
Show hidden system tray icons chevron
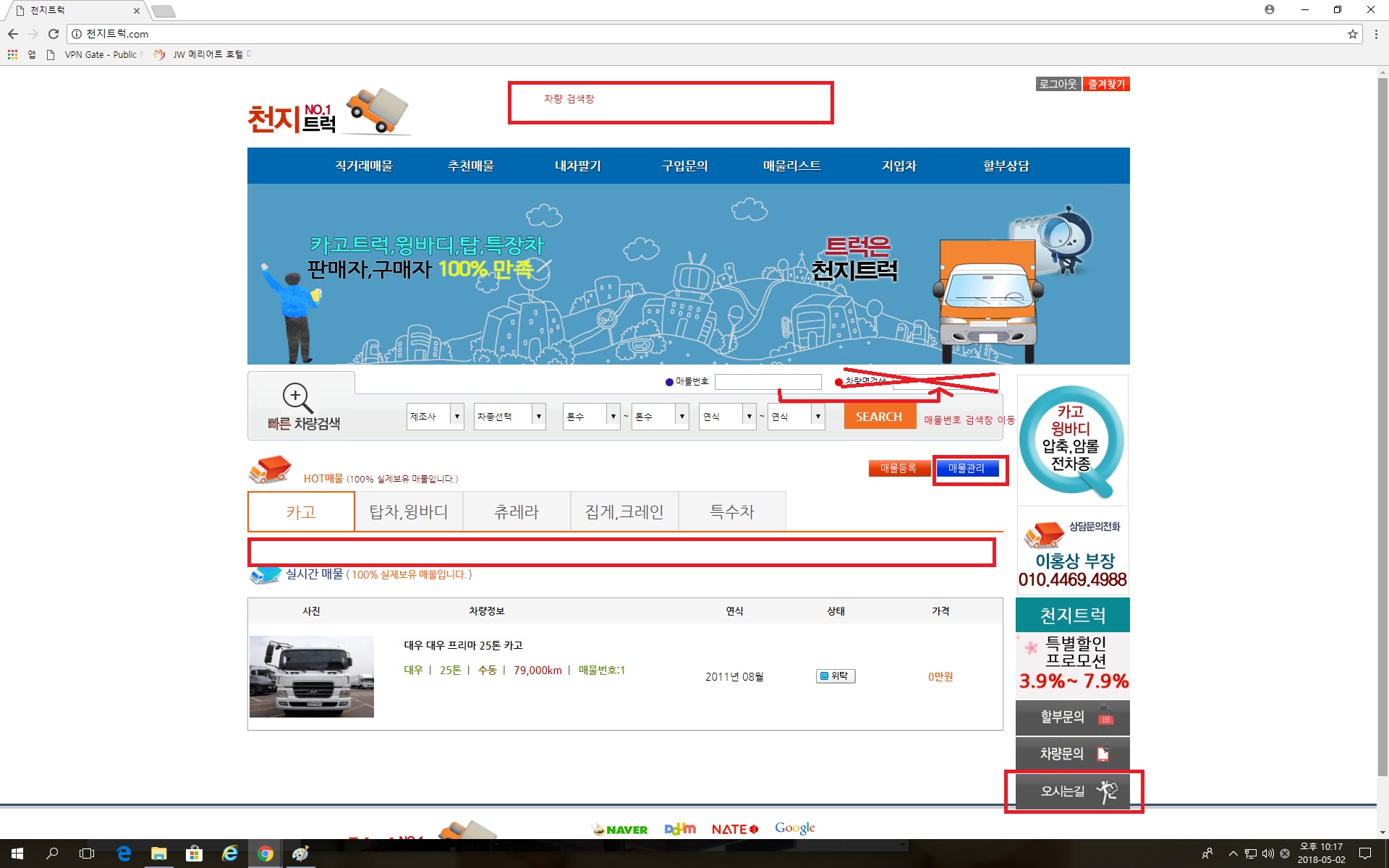coord(1233,854)
